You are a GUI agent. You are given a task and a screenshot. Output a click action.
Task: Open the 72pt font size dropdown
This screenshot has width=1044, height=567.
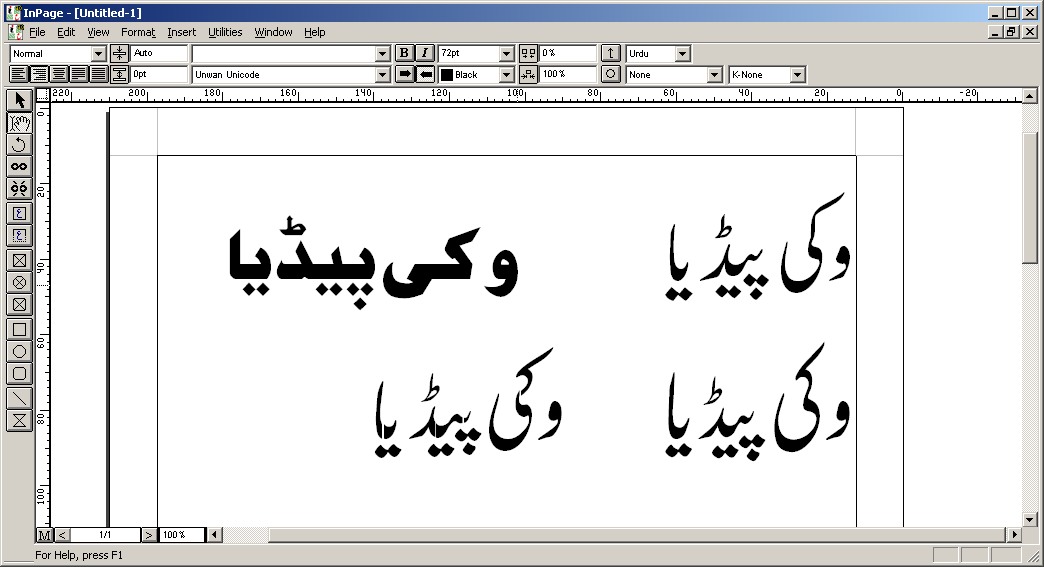click(x=507, y=54)
